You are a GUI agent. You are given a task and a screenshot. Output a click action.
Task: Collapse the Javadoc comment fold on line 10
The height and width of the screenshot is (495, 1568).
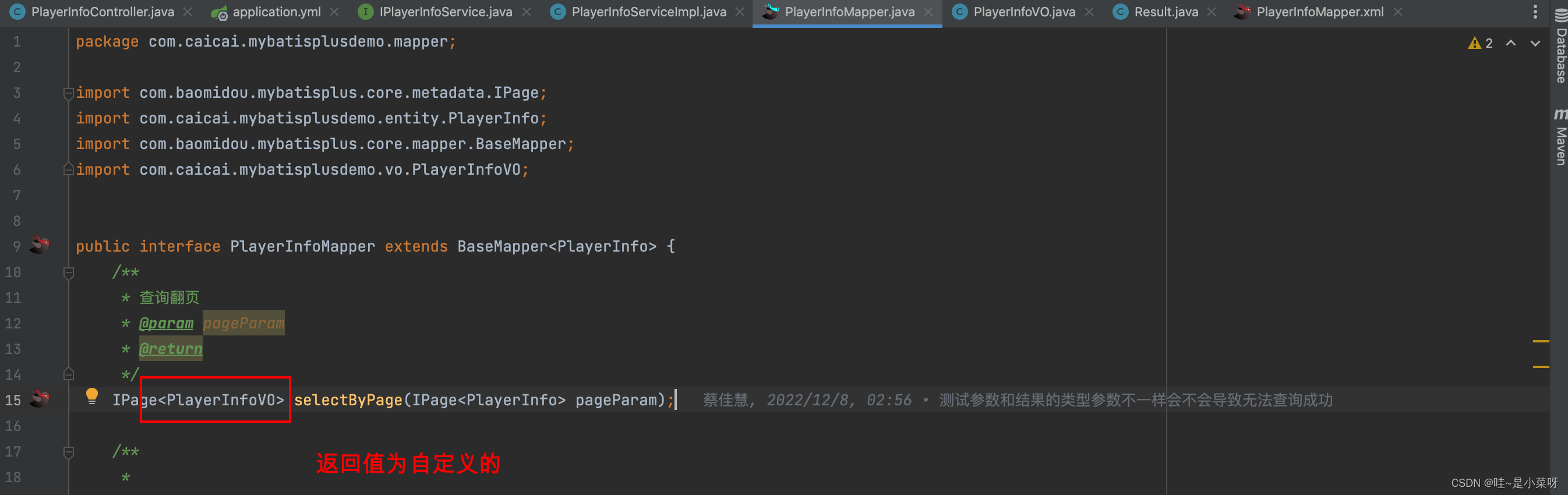[68, 273]
